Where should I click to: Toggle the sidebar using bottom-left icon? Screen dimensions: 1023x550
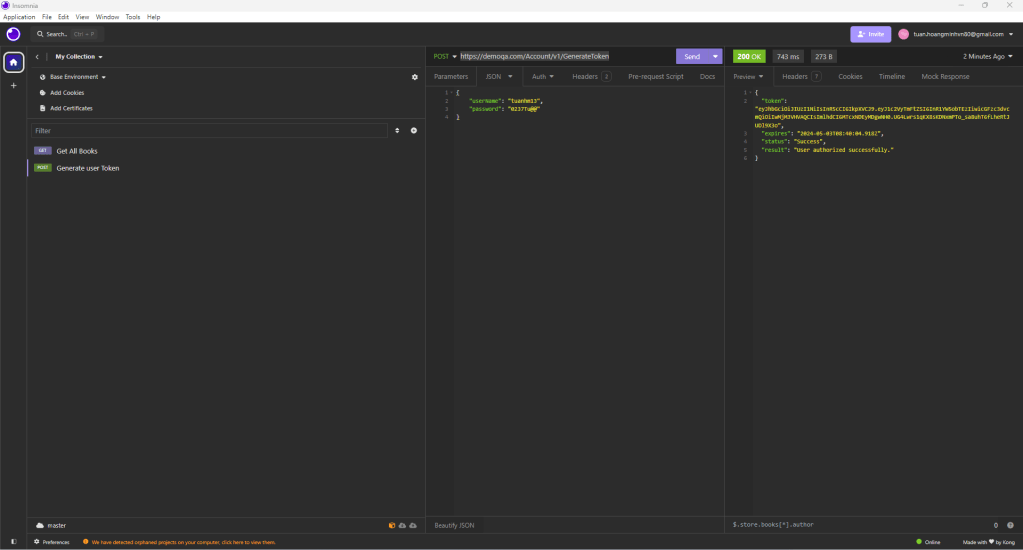pos(13,542)
